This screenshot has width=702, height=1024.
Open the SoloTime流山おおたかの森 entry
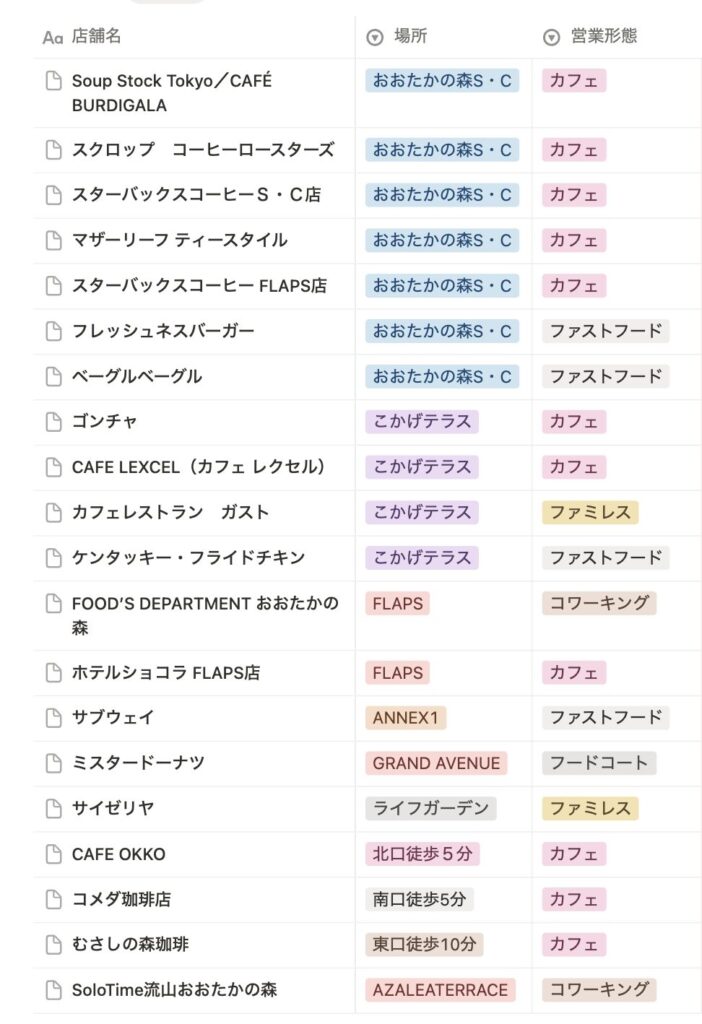pos(174,990)
